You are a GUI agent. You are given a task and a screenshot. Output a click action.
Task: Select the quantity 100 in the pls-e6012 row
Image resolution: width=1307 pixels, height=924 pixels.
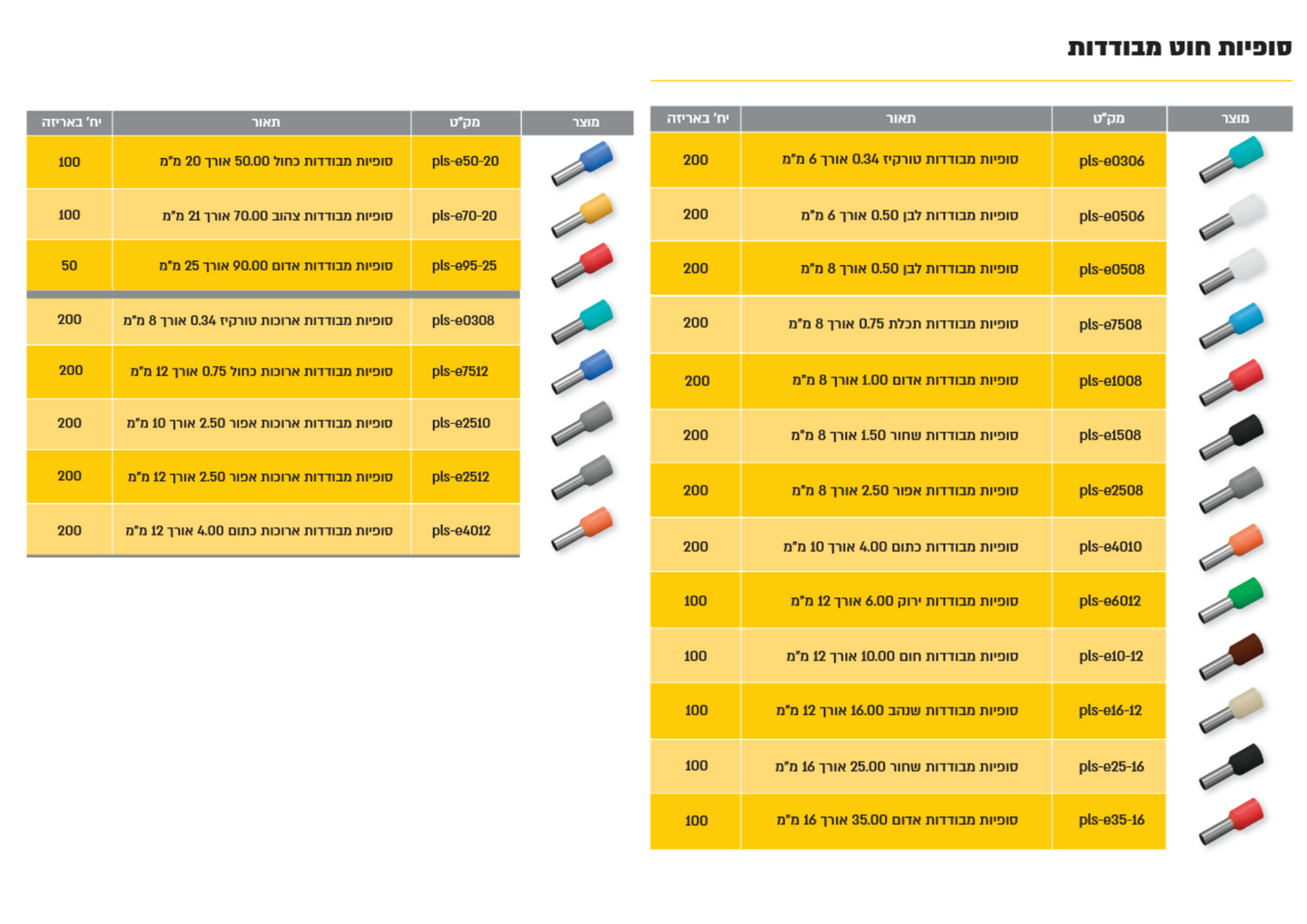point(695,601)
